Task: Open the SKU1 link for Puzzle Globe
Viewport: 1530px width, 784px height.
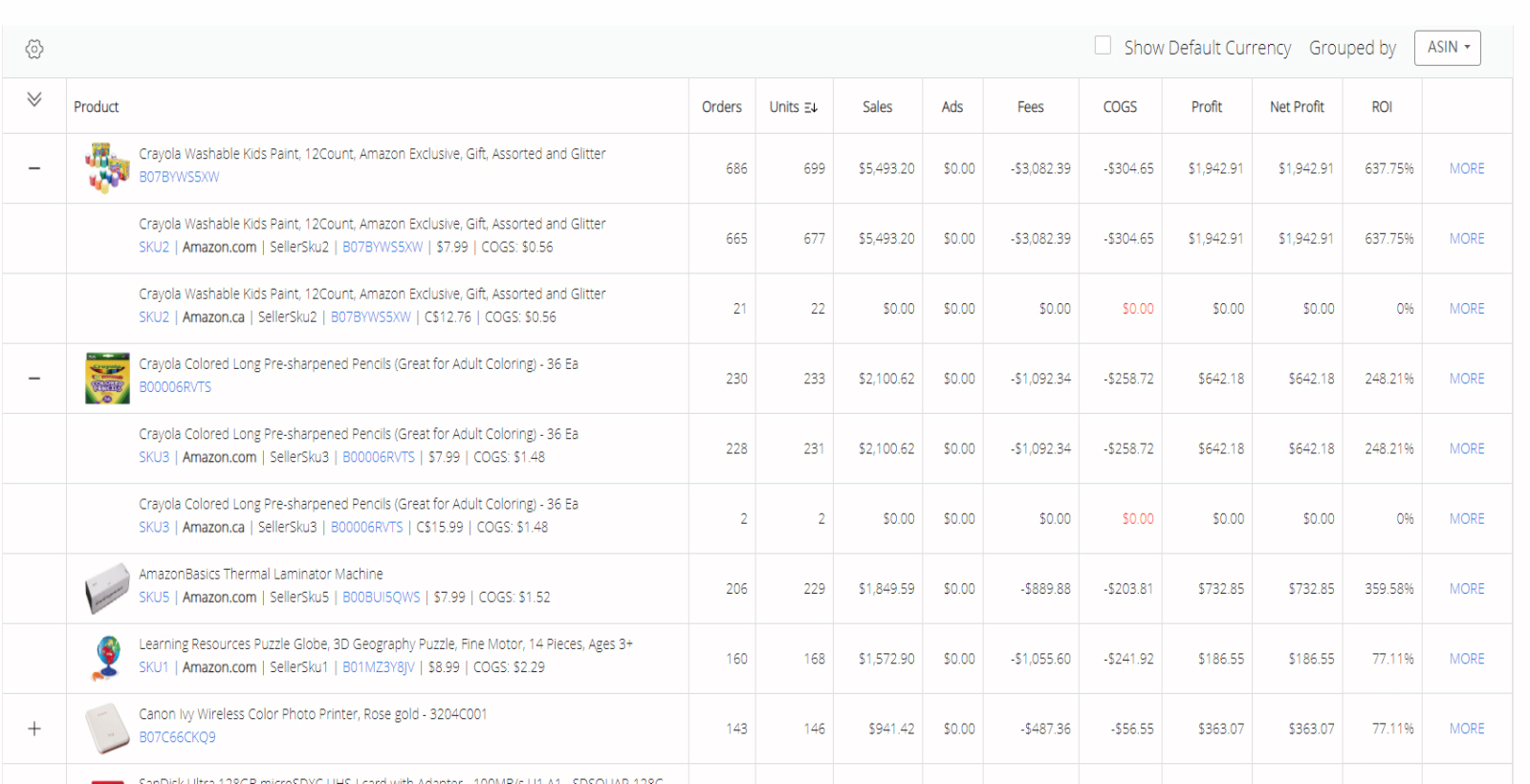Action: [153, 667]
